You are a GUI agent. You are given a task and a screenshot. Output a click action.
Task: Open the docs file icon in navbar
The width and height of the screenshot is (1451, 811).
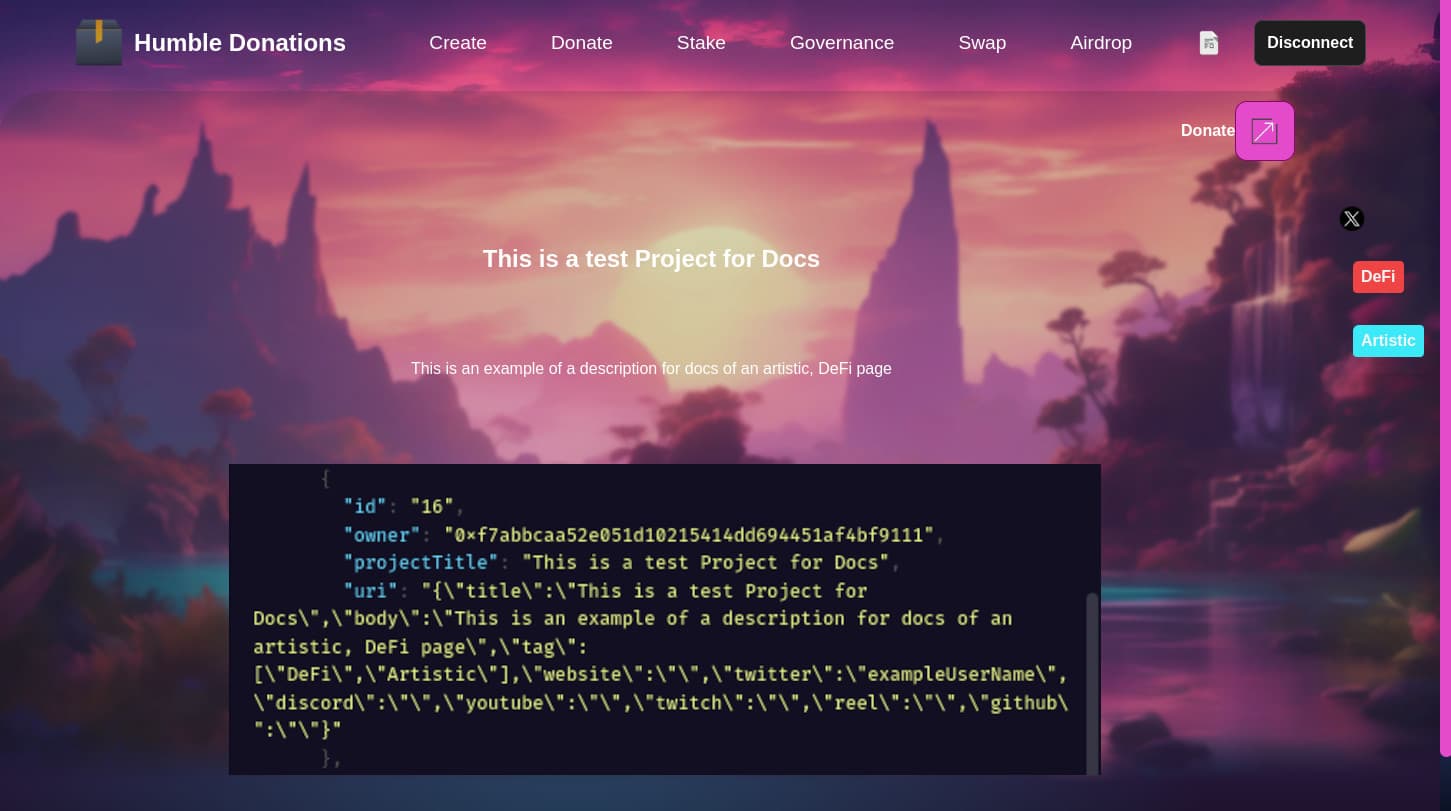click(1209, 43)
